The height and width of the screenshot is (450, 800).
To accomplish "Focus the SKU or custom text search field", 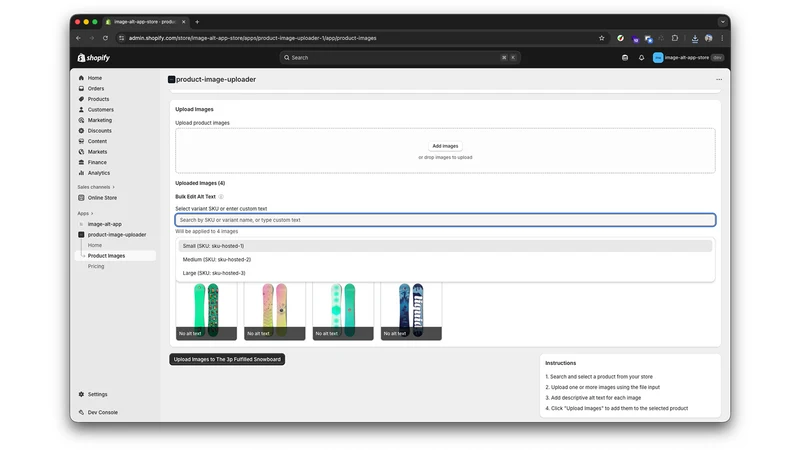I will [x=445, y=220].
